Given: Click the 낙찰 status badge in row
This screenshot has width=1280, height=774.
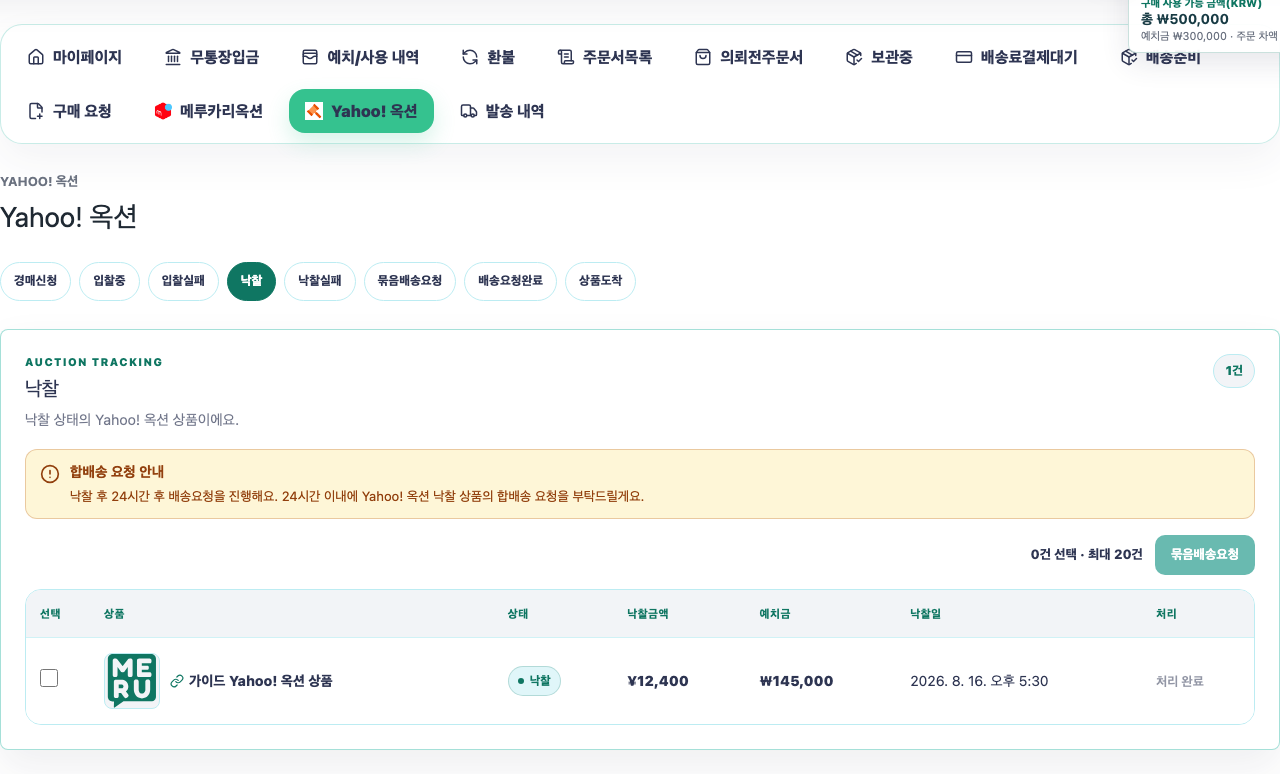Looking at the screenshot, I should (534, 681).
